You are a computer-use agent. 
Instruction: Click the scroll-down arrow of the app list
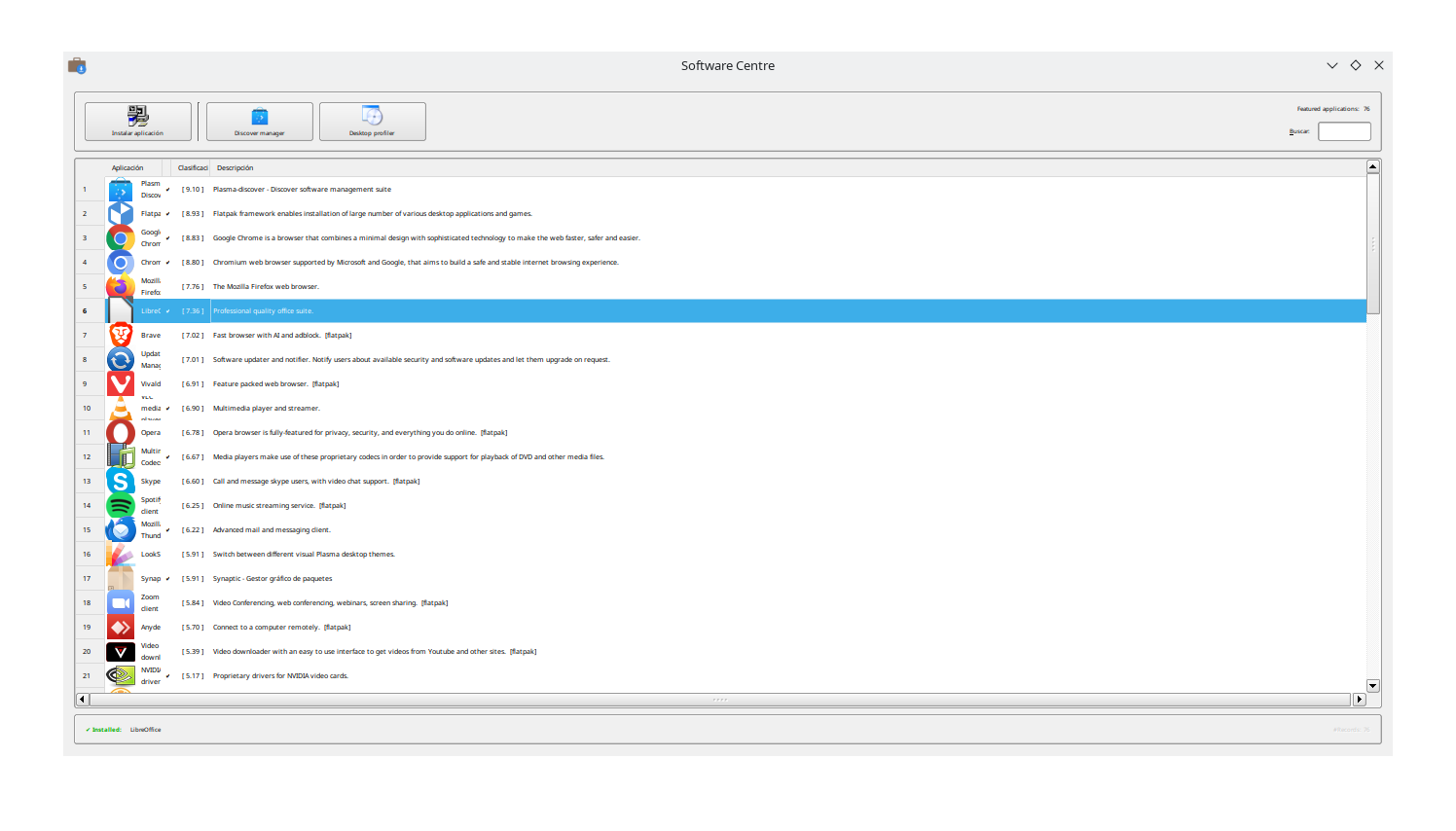tap(1373, 686)
